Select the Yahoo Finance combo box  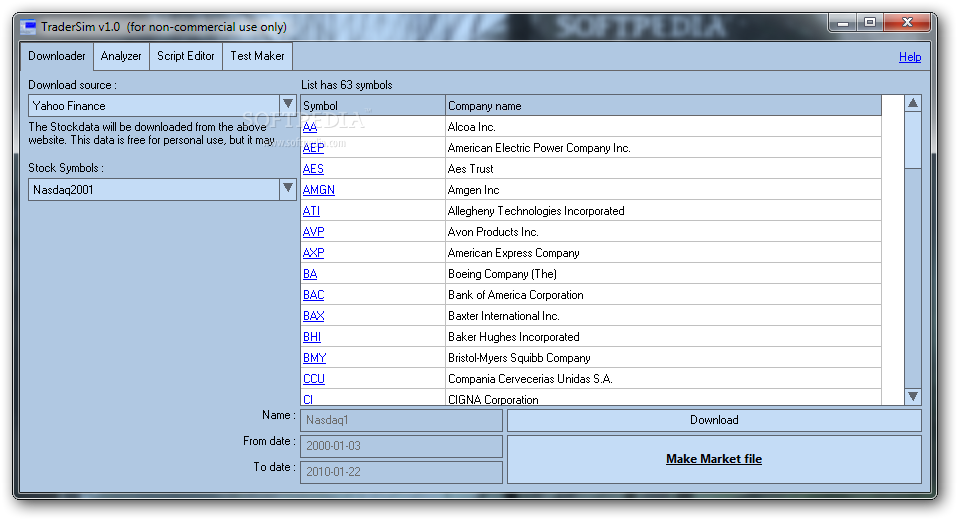click(162, 106)
